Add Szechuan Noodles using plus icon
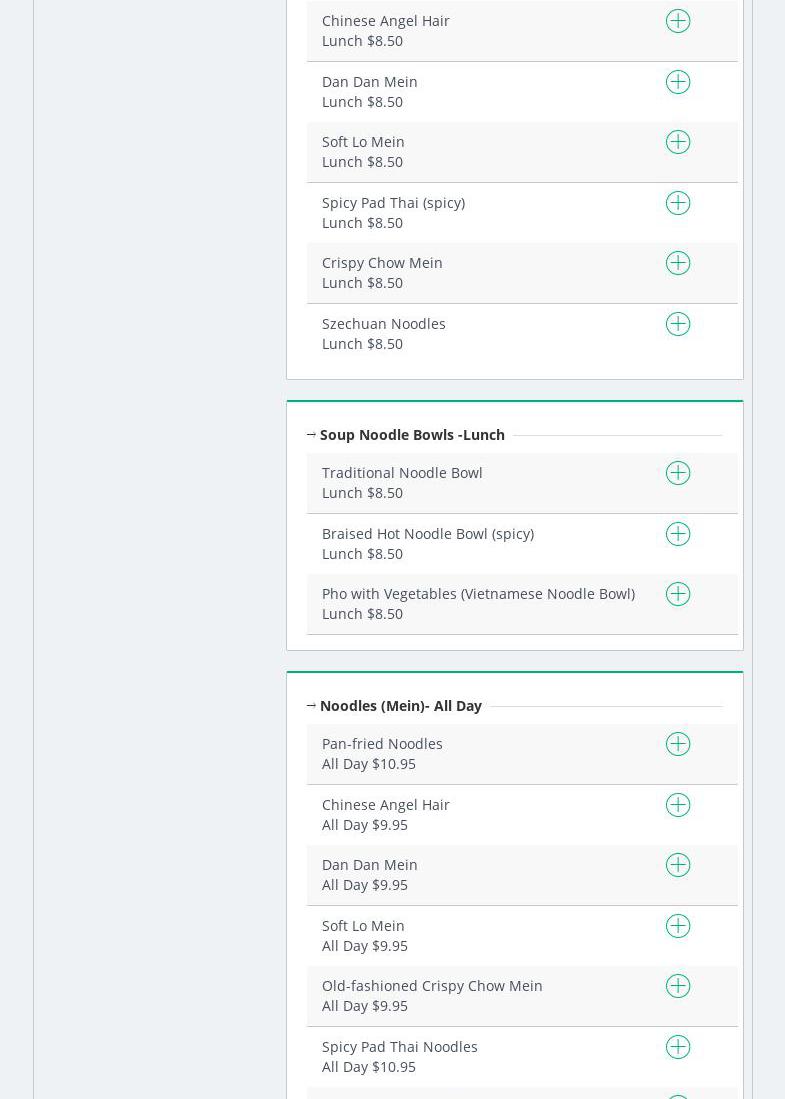Image resolution: width=785 pixels, height=1099 pixels. (678, 324)
